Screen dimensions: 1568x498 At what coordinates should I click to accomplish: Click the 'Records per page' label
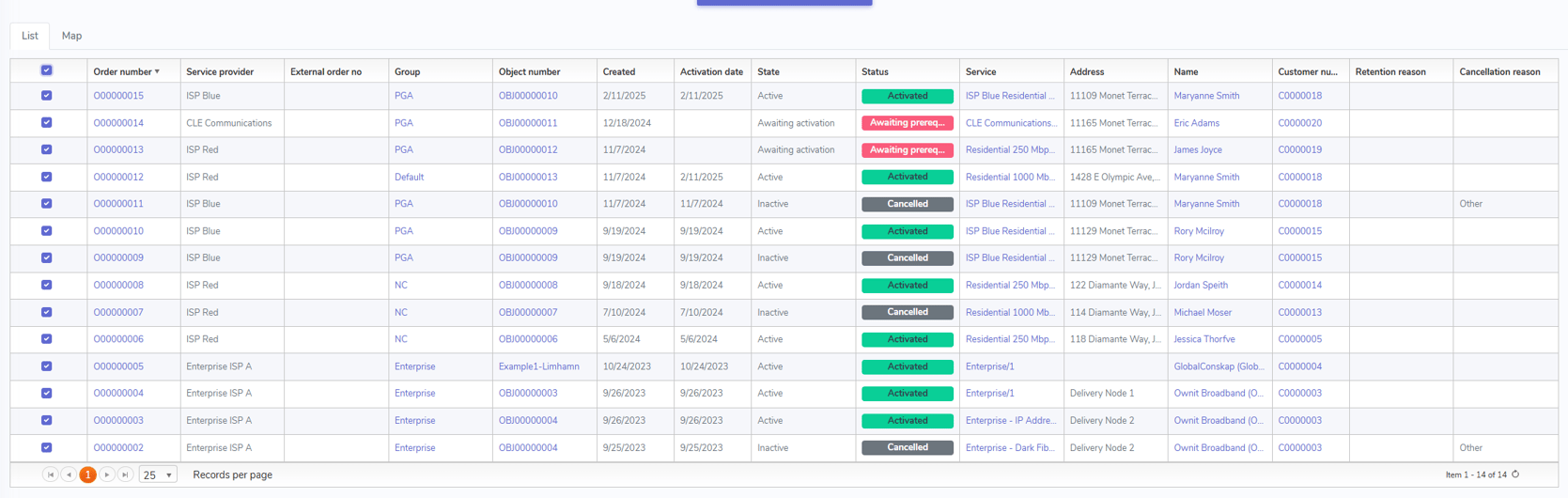(232, 475)
